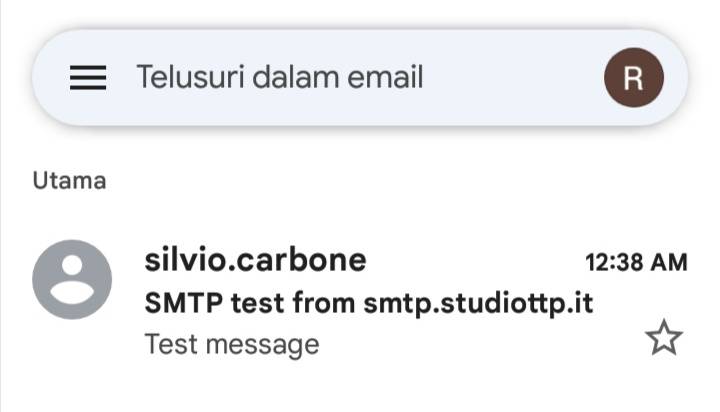Open the "SMTP test from smtp.studiottp.it" subject

369,302
